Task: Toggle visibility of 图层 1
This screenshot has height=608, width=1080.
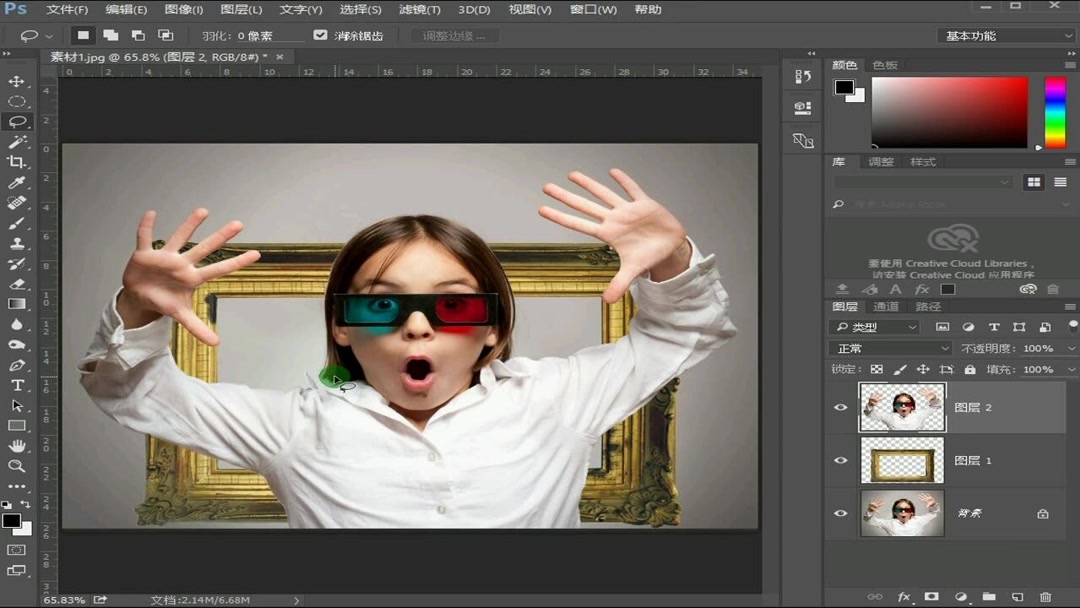Action: [x=841, y=460]
